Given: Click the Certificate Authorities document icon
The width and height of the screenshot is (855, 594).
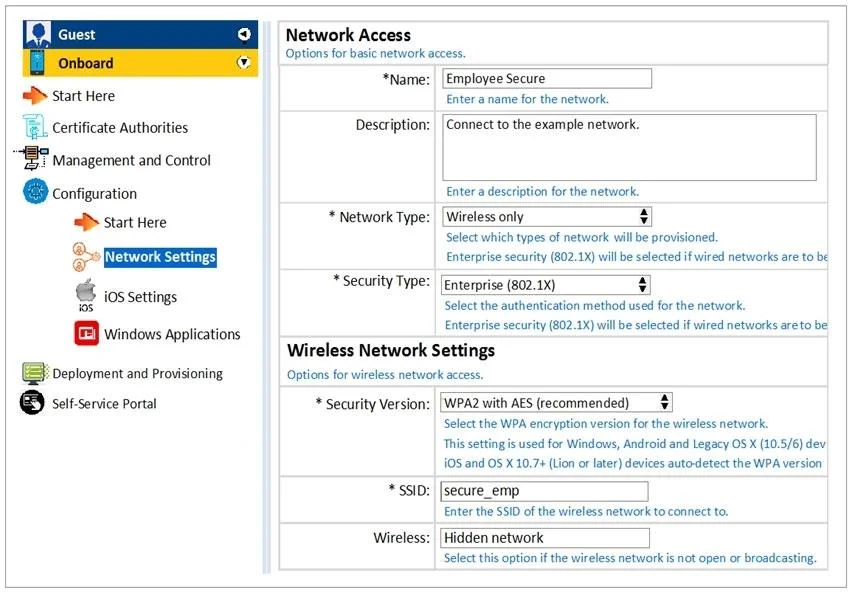Looking at the screenshot, I should tap(35, 127).
